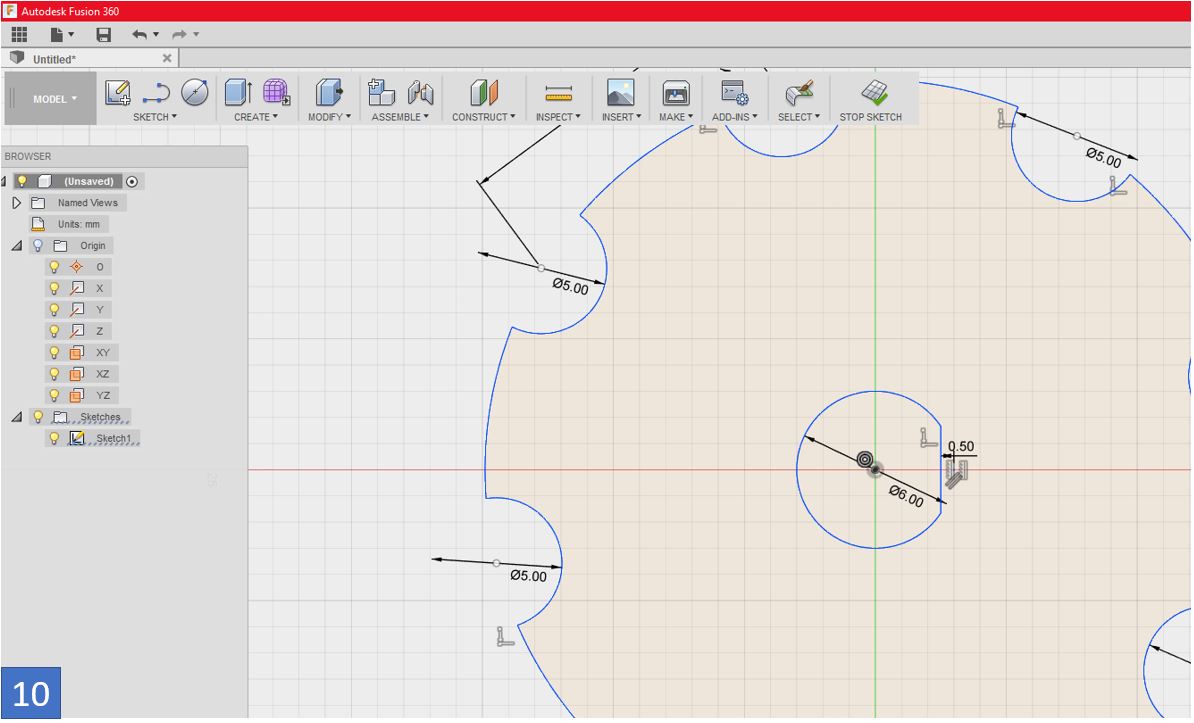Click the 0.50 dimension value in sketch
Screen dimensions: 1194x723
tap(961, 447)
